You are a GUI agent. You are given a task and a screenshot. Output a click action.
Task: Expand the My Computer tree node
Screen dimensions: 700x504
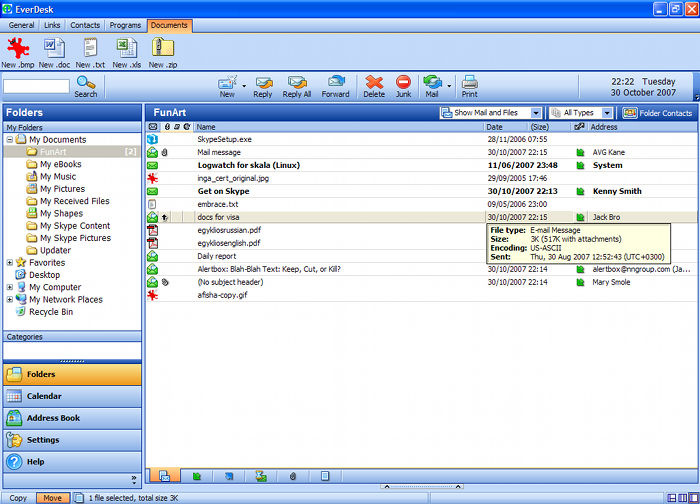9,287
